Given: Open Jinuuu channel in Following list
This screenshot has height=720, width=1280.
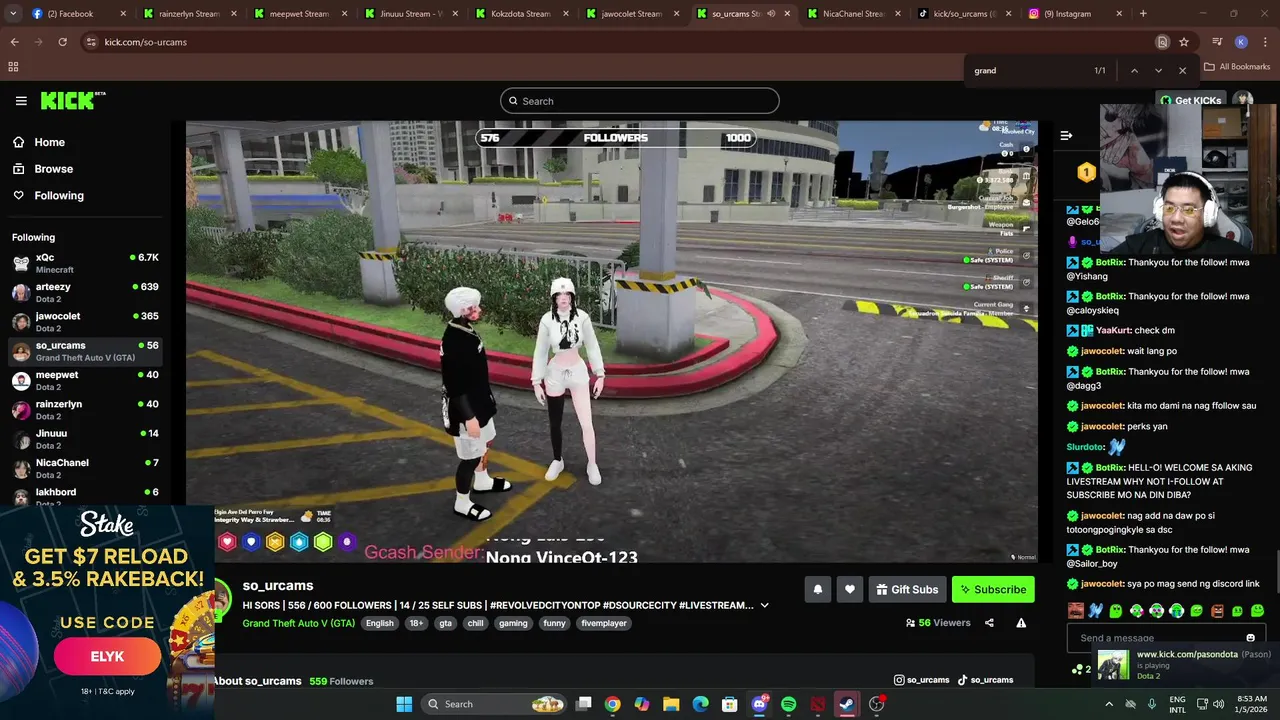Looking at the screenshot, I should click(84, 438).
